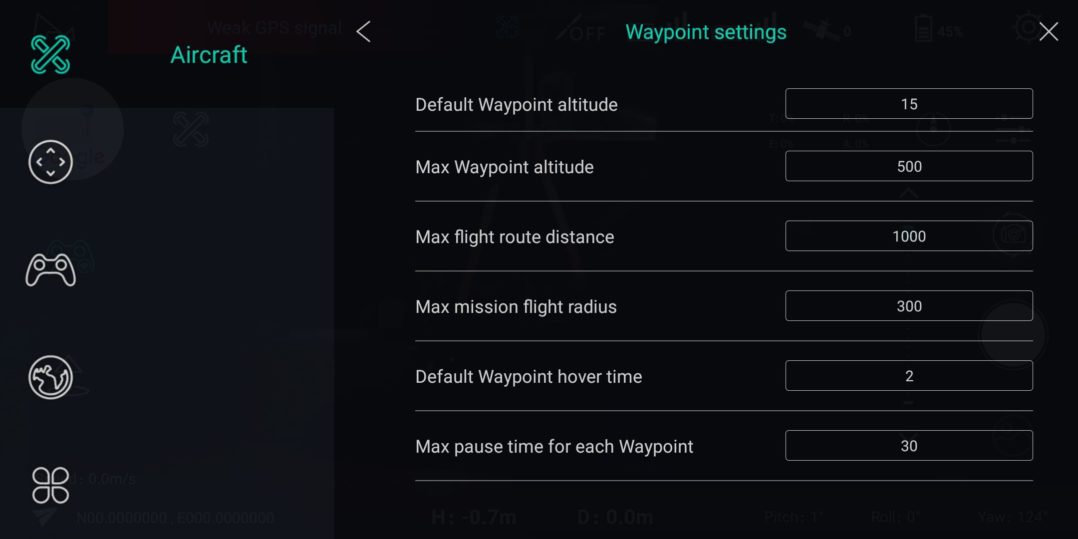The image size is (1078, 539).
Task: Open the globe map settings icon
Action: tap(50, 377)
